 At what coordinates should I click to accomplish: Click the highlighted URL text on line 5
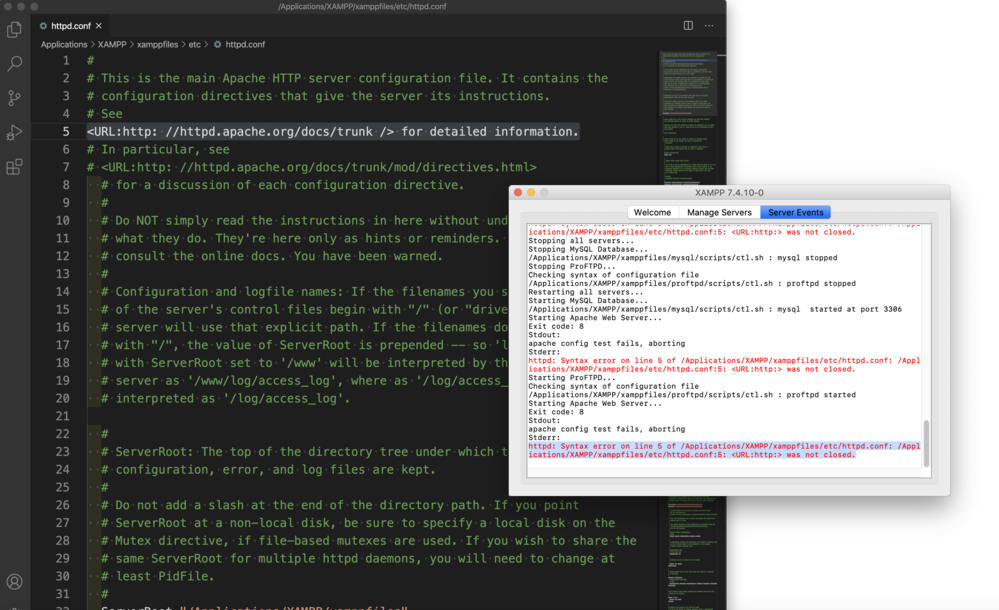[x=333, y=131]
